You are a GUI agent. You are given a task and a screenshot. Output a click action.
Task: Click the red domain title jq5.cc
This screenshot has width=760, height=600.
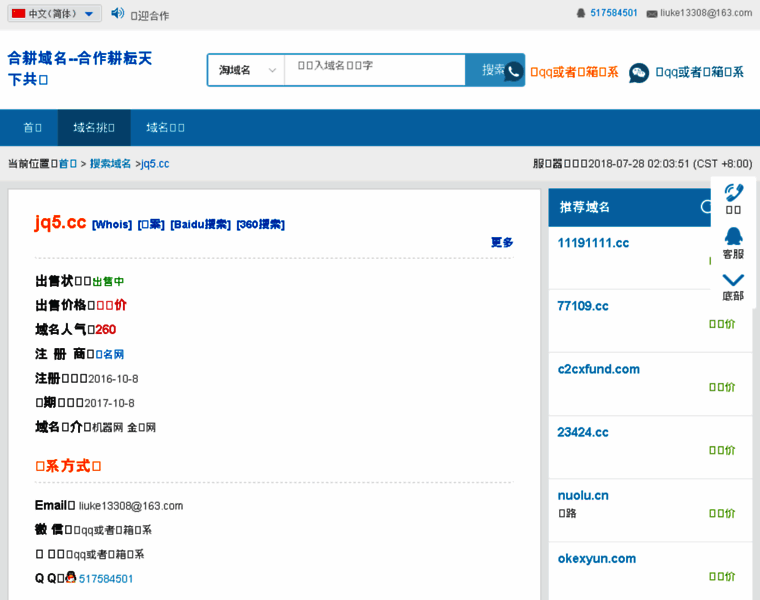click(60, 222)
